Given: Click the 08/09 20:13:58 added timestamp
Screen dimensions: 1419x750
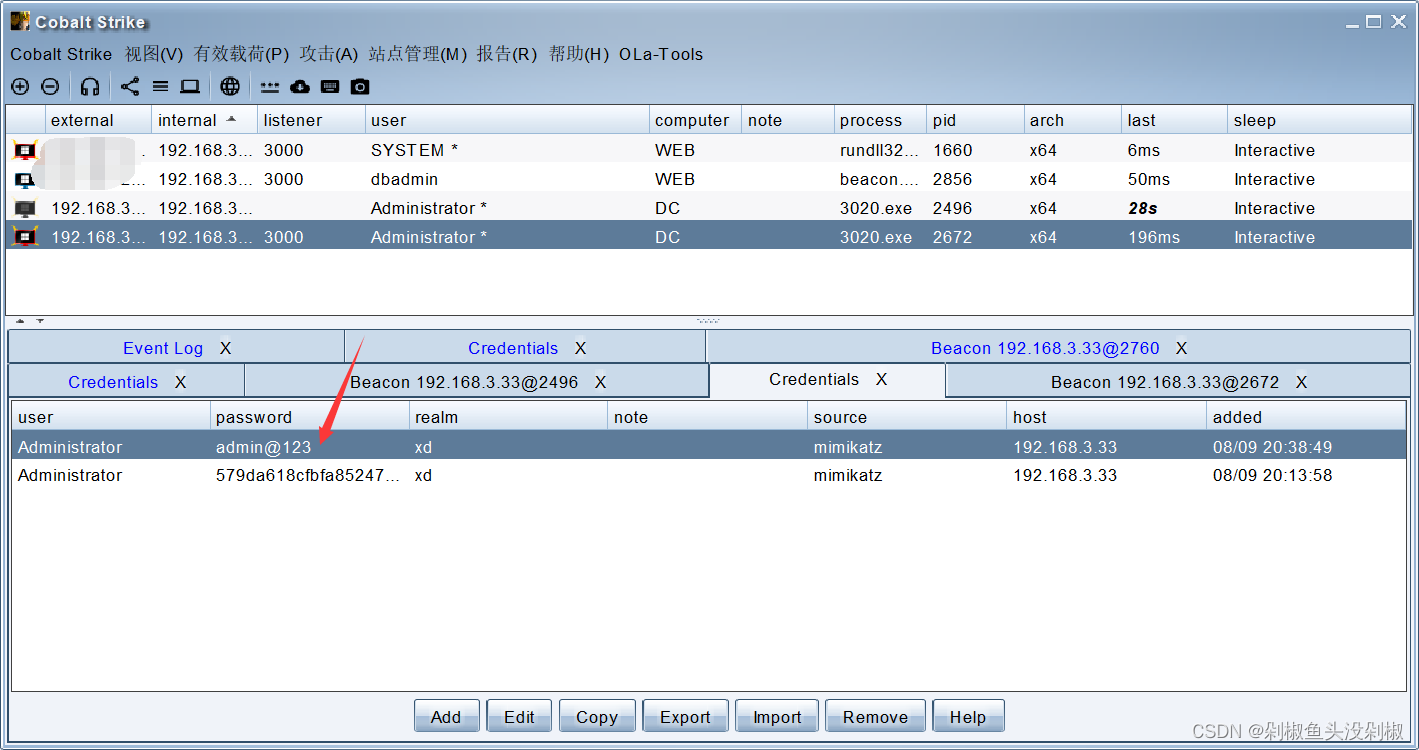Looking at the screenshot, I should point(1272,475).
